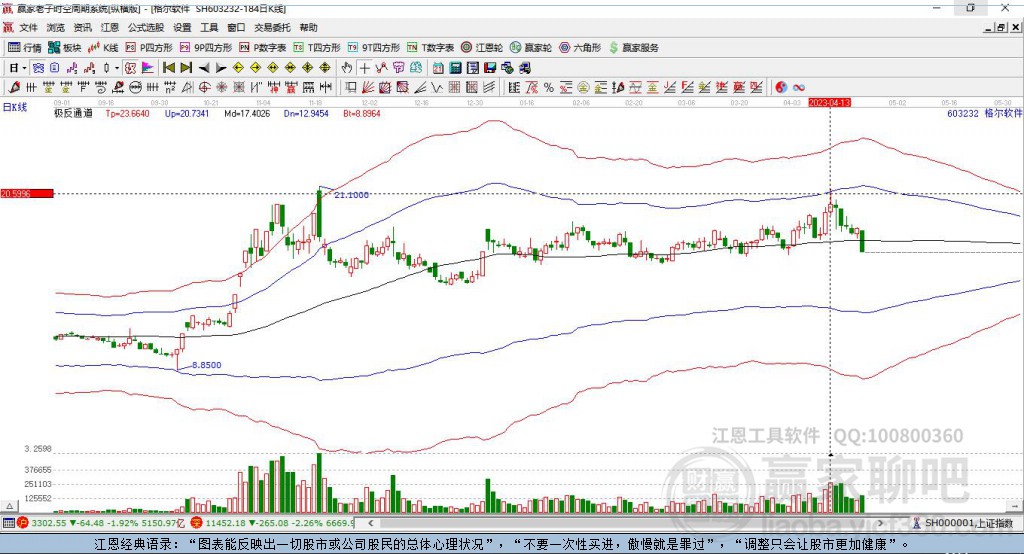Open the 窗口 menu
Viewport: 1024px width, 554px height.
point(236,27)
